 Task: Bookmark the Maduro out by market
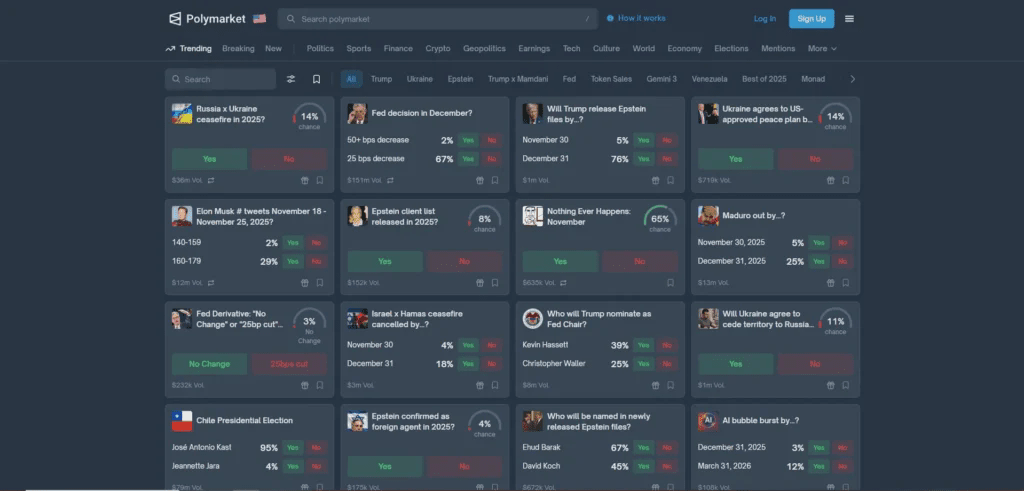click(846, 283)
